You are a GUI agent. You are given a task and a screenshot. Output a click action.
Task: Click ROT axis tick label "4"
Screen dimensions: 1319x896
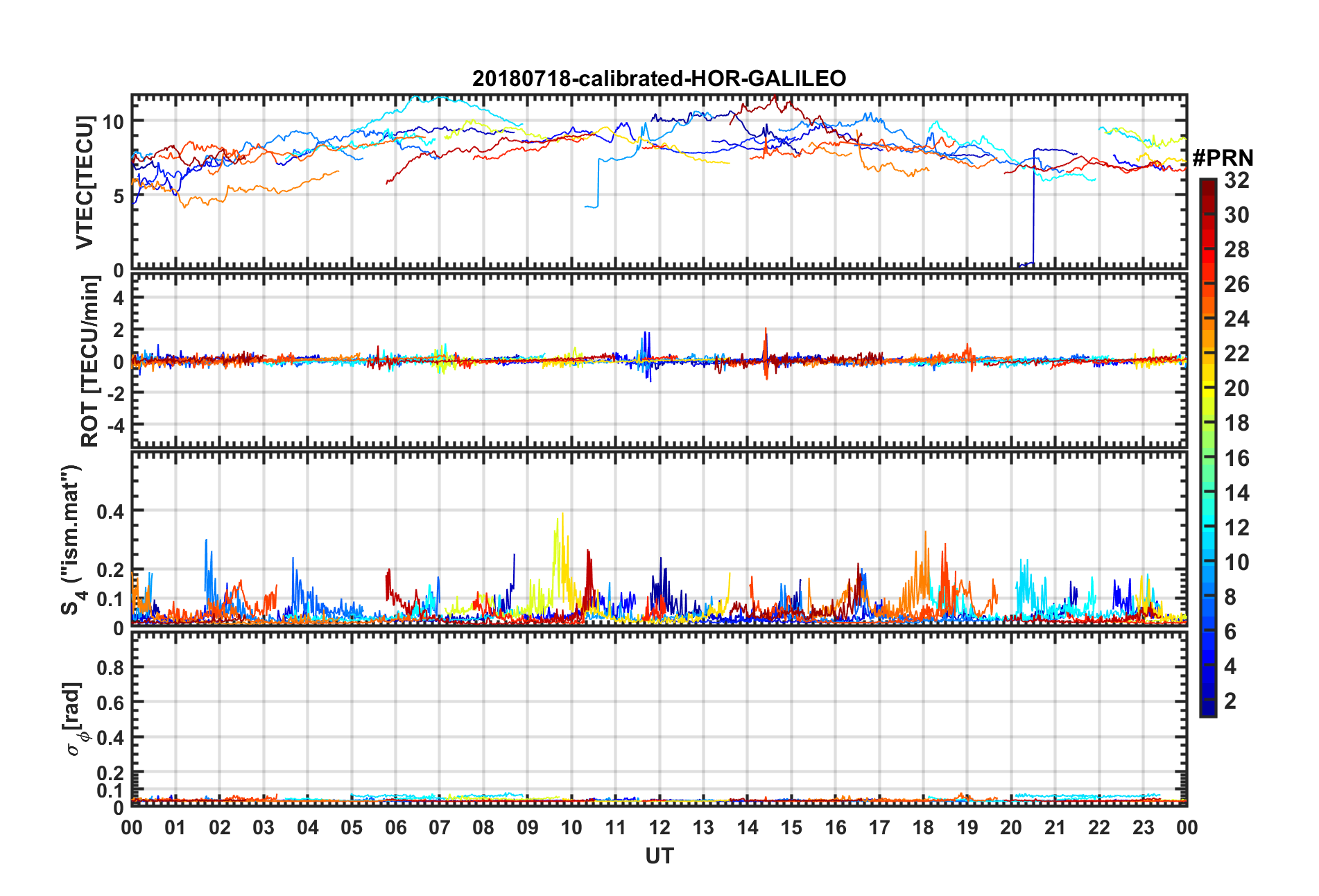119,298
